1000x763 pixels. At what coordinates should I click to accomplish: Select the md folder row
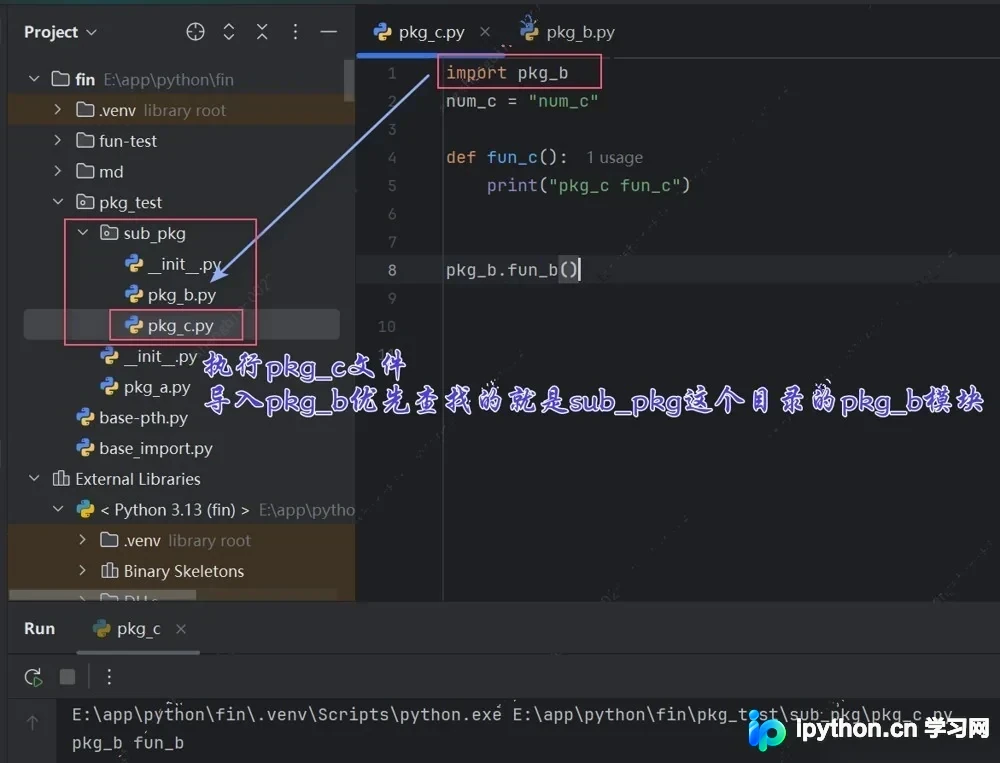point(181,171)
